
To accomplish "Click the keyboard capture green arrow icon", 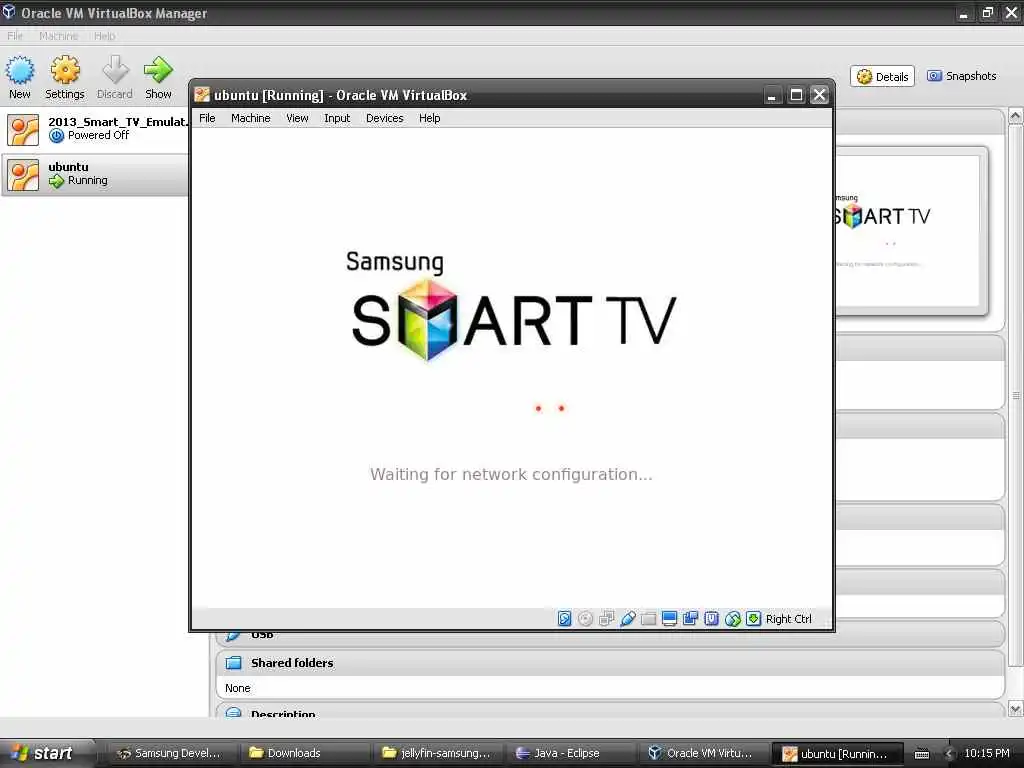I will [754, 618].
